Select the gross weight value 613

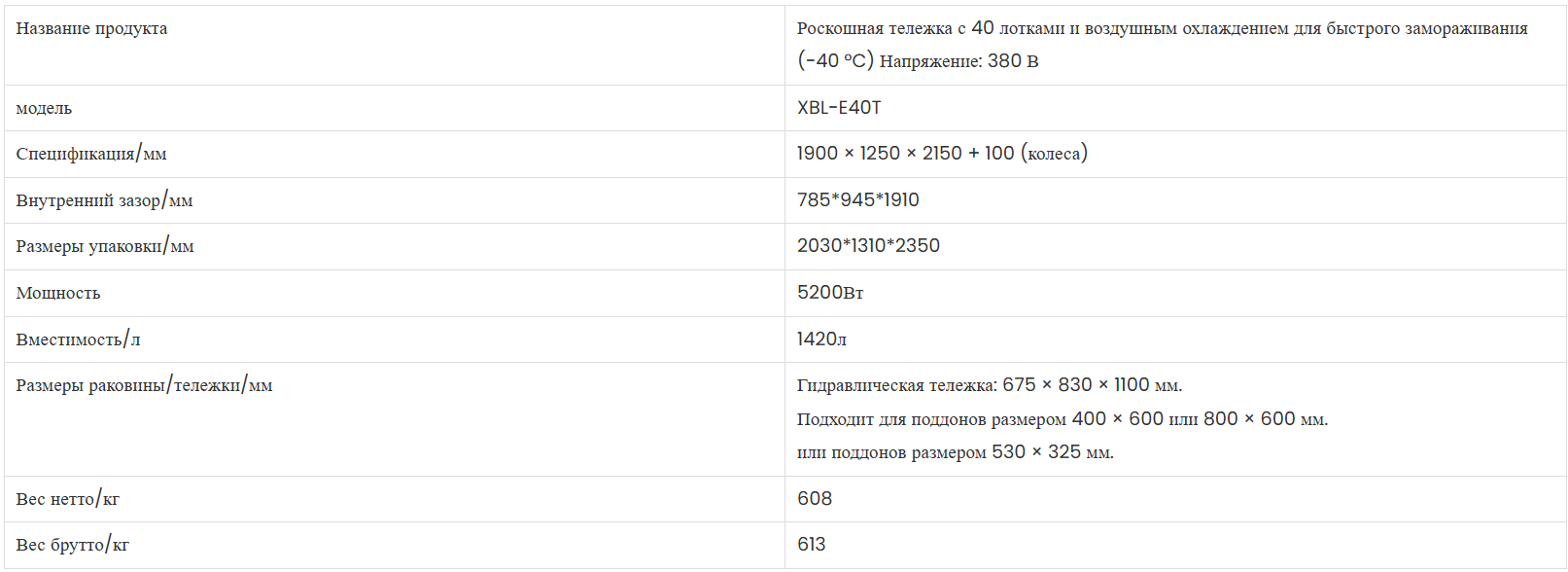point(812,545)
